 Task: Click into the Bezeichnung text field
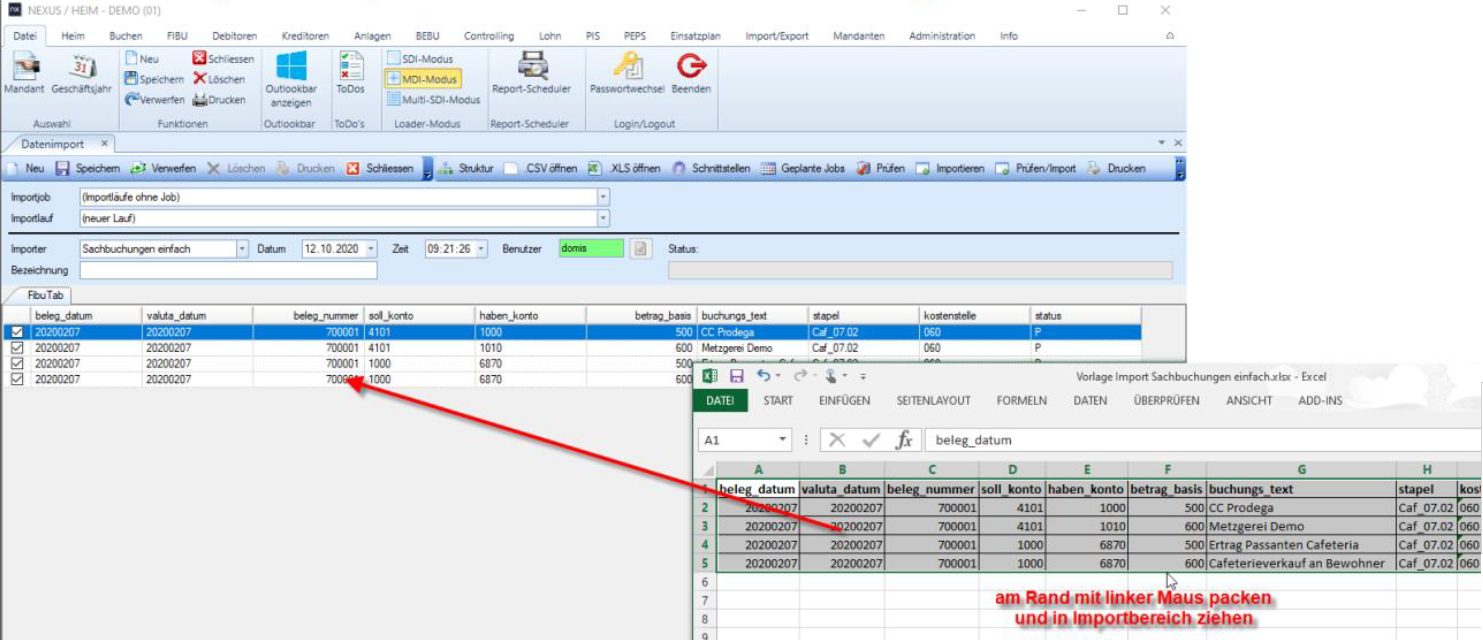click(x=228, y=271)
